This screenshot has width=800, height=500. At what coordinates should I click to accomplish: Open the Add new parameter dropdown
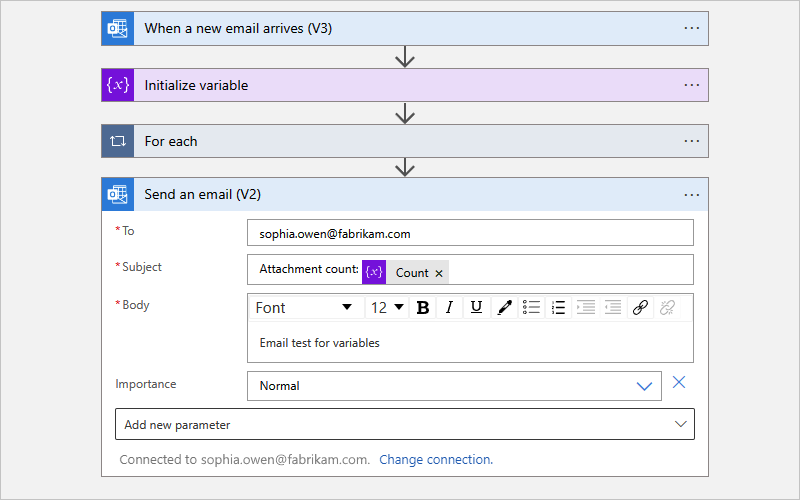click(x=405, y=424)
